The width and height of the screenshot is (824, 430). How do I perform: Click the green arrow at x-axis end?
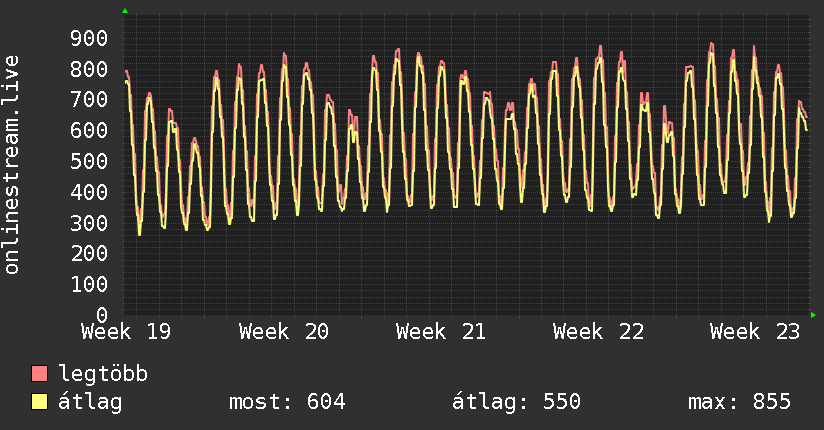point(813,315)
